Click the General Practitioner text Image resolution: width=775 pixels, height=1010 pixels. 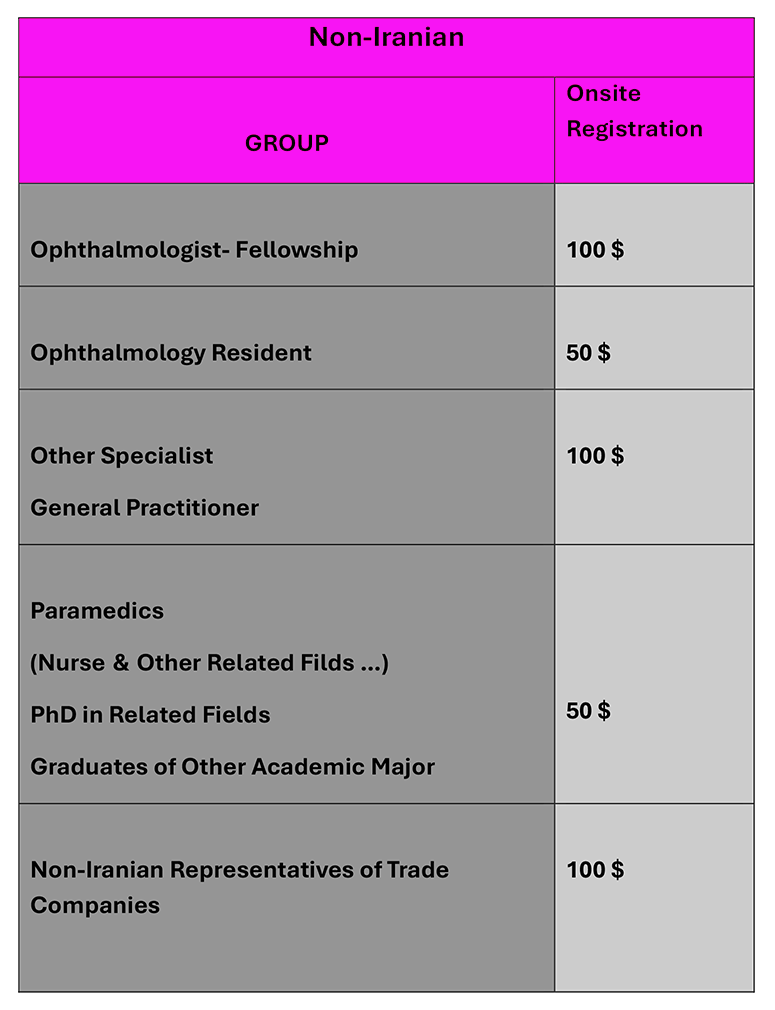coord(144,508)
